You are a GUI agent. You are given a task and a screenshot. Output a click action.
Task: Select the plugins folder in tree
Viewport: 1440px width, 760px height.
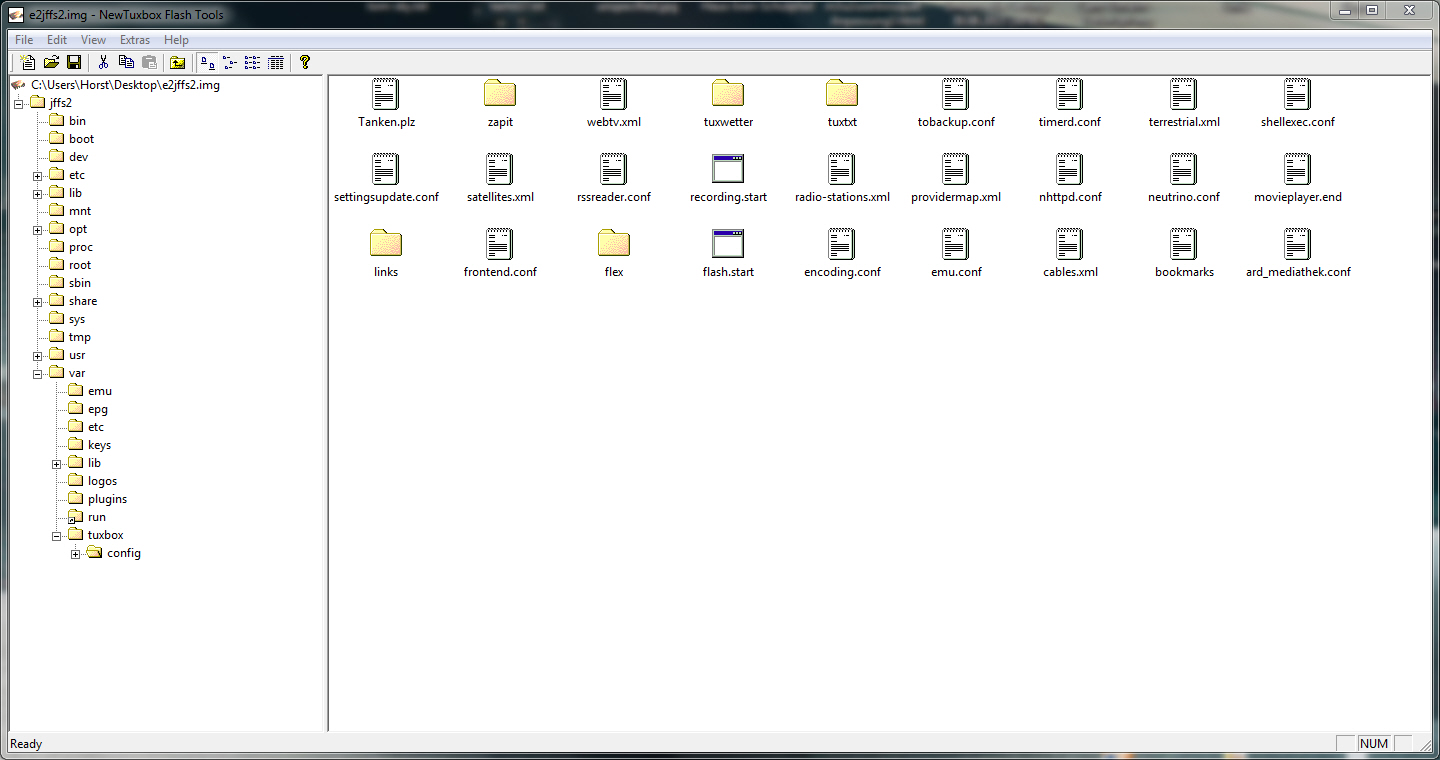(x=107, y=499)
